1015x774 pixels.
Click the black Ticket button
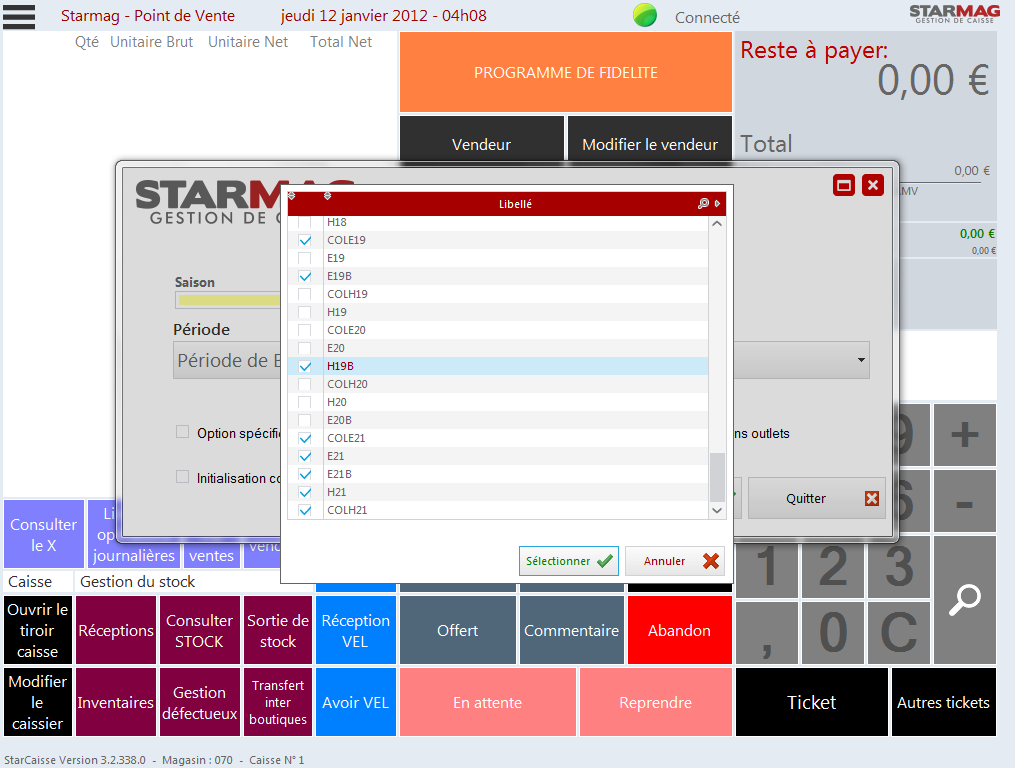tap(812, 702)
